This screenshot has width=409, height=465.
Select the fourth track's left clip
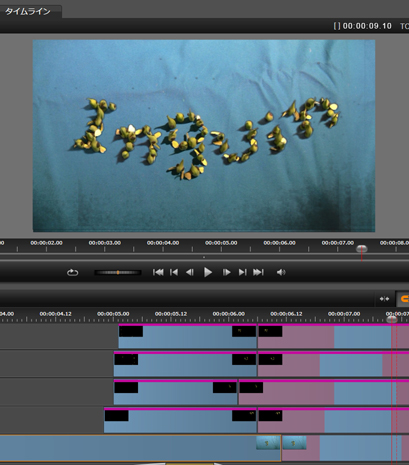point(180,420)
